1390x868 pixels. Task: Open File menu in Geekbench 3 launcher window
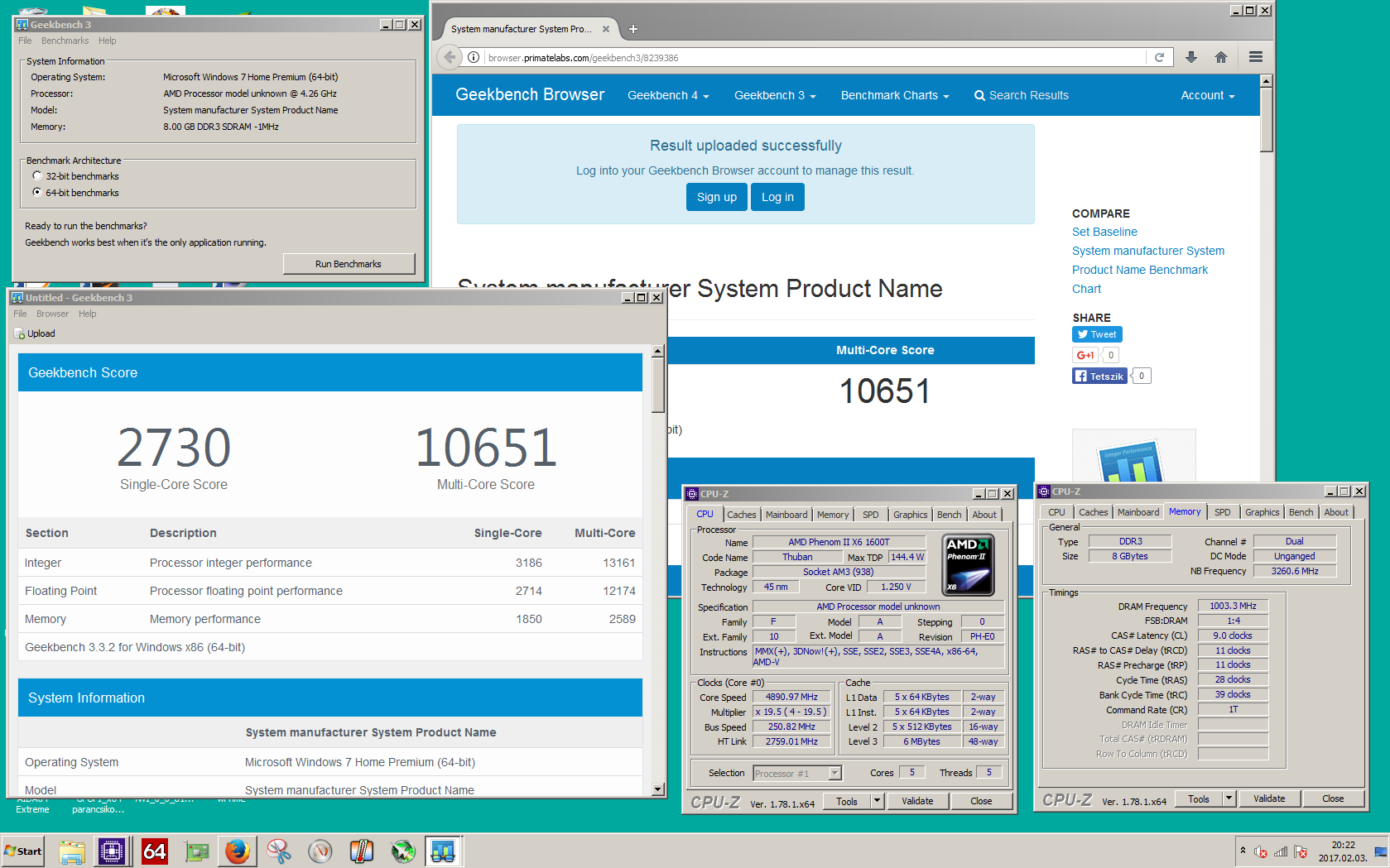tap(25, 41)
